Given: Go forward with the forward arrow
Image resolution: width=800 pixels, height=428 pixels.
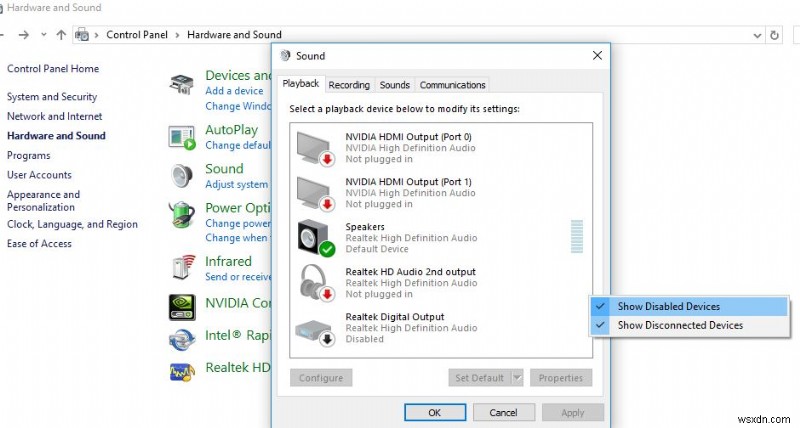Looking at the screenshot, I should [x=23, y=35].
